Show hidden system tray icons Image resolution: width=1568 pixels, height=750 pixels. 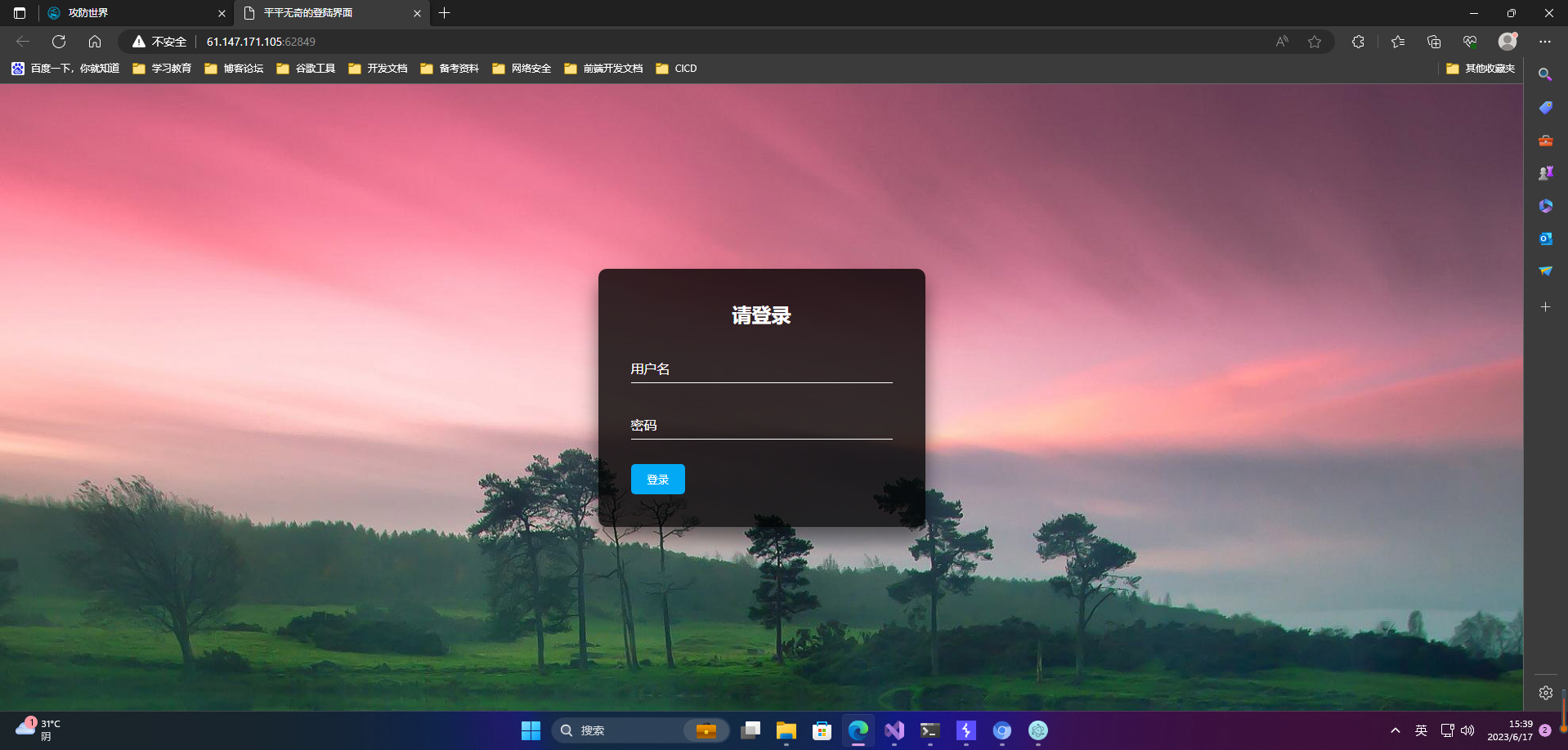[1396, 730]
